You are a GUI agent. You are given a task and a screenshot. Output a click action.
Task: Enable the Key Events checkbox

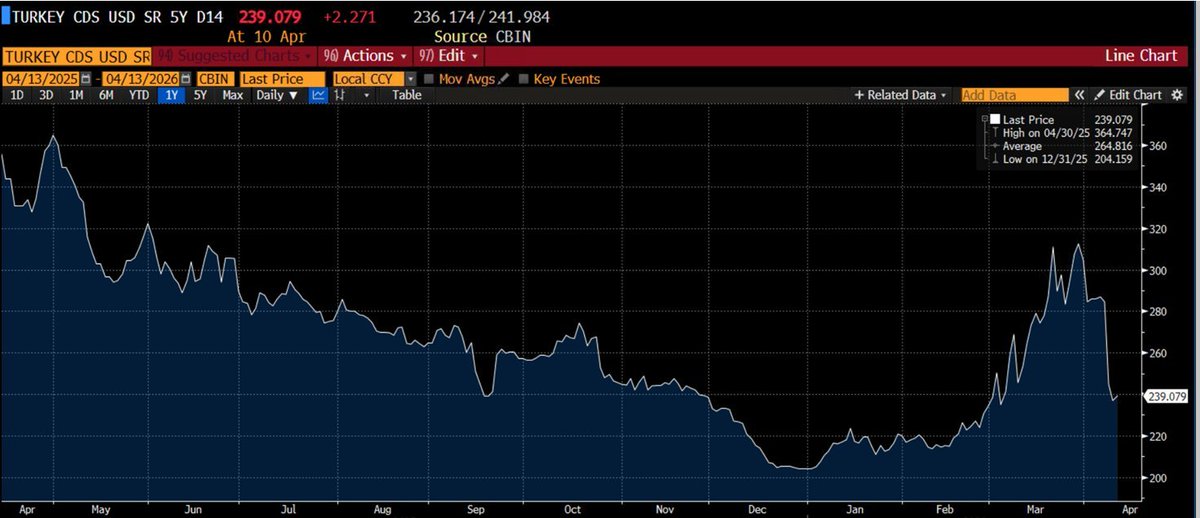coord(524,79)
